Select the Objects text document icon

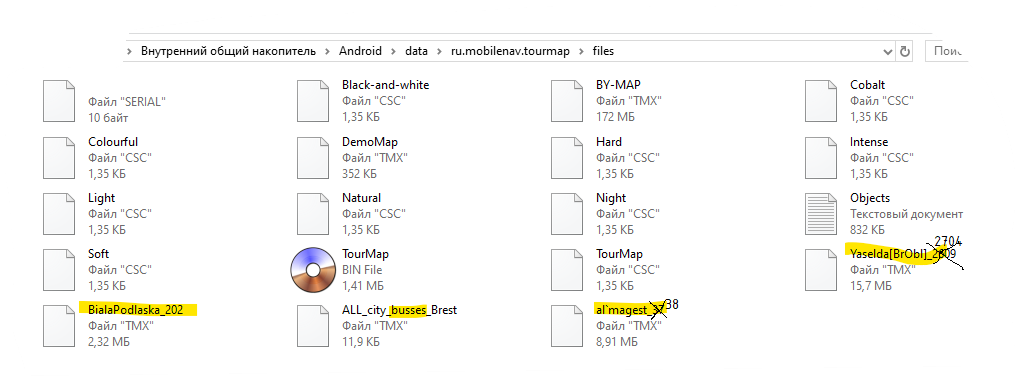point(820,214)
